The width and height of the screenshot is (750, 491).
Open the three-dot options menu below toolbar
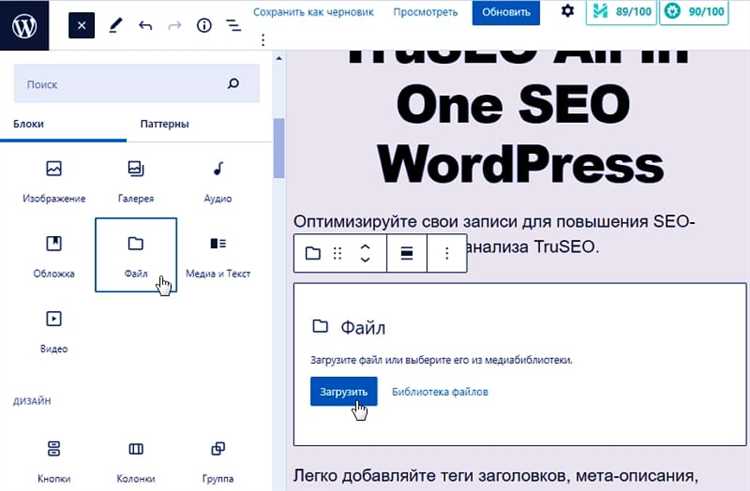tap(263, 40)
